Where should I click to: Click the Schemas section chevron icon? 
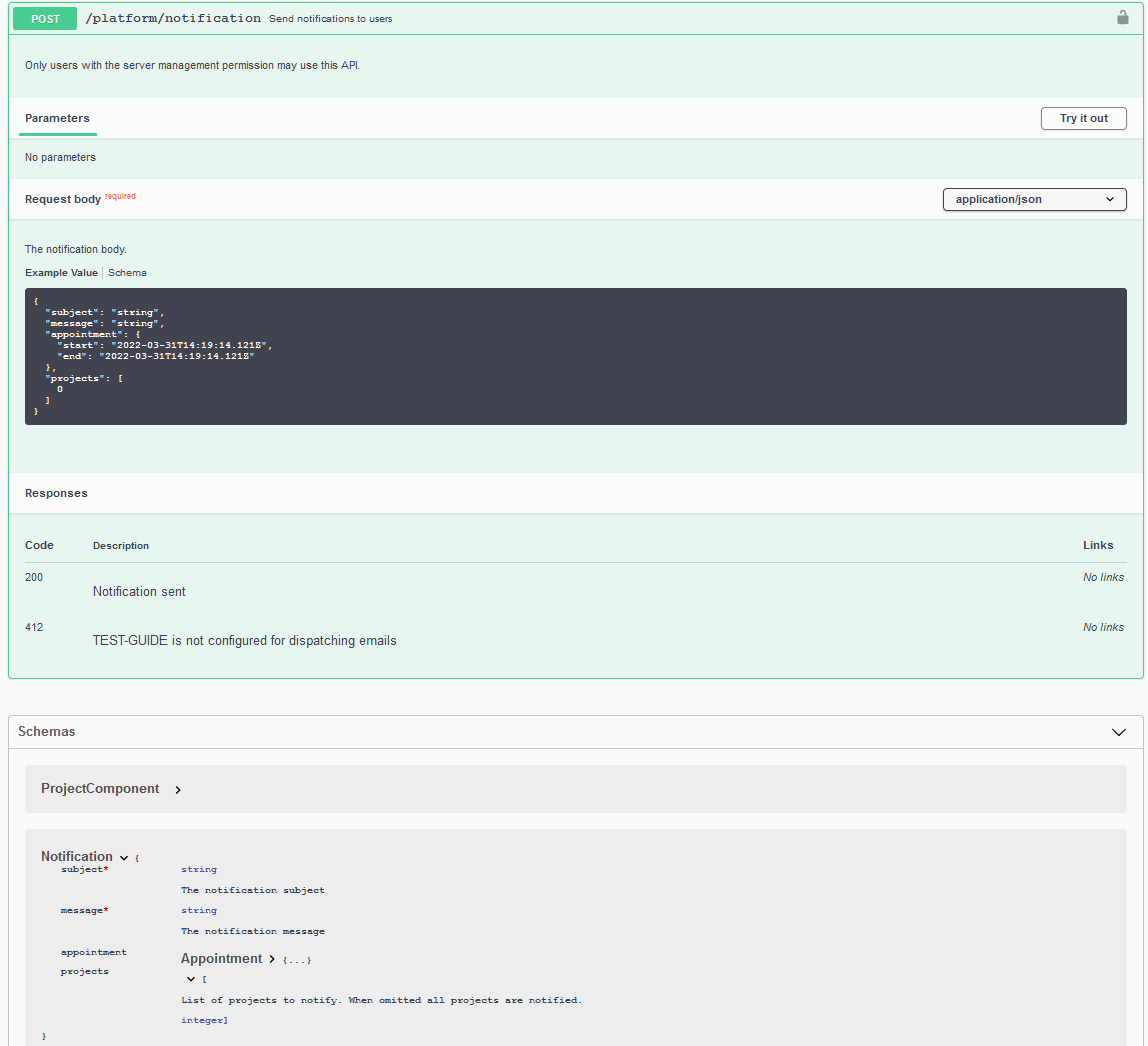[1119, 732]
